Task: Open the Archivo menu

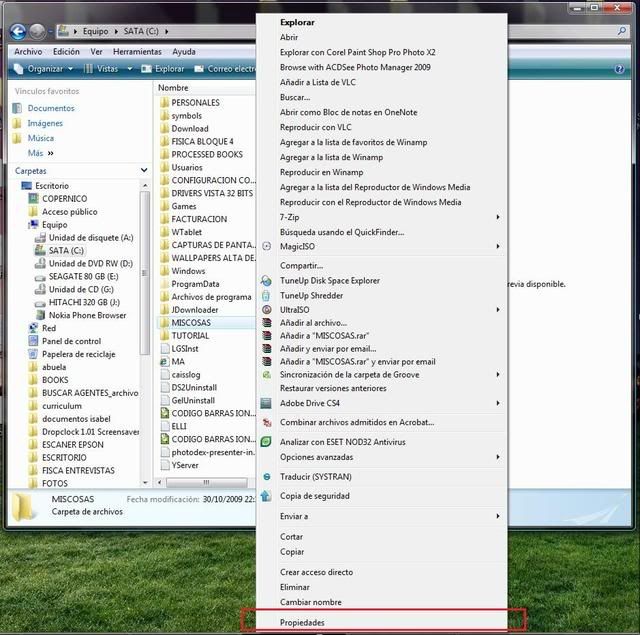Action: click(x=28, y=52)
